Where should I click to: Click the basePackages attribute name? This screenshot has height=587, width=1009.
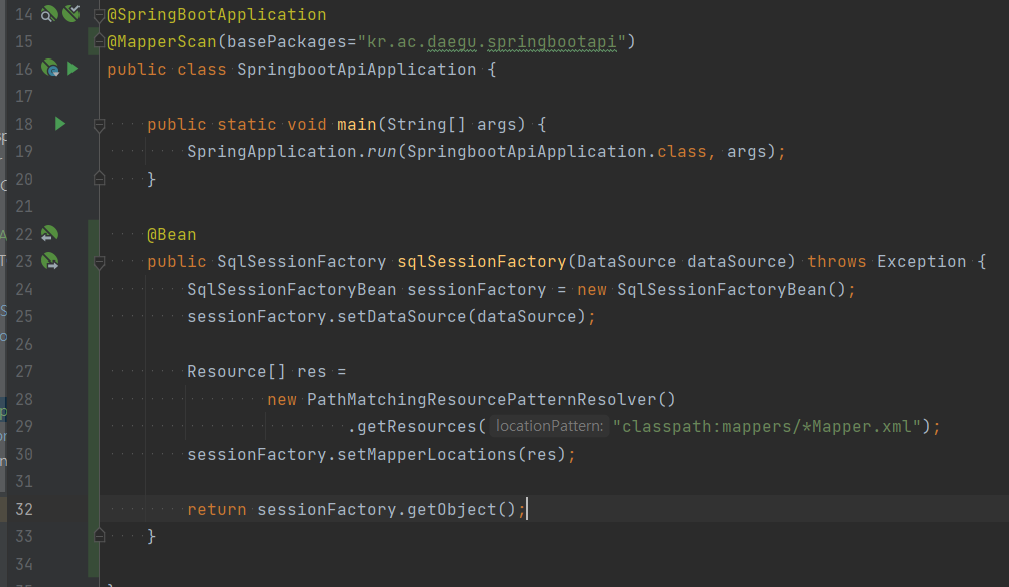[287, 42]
